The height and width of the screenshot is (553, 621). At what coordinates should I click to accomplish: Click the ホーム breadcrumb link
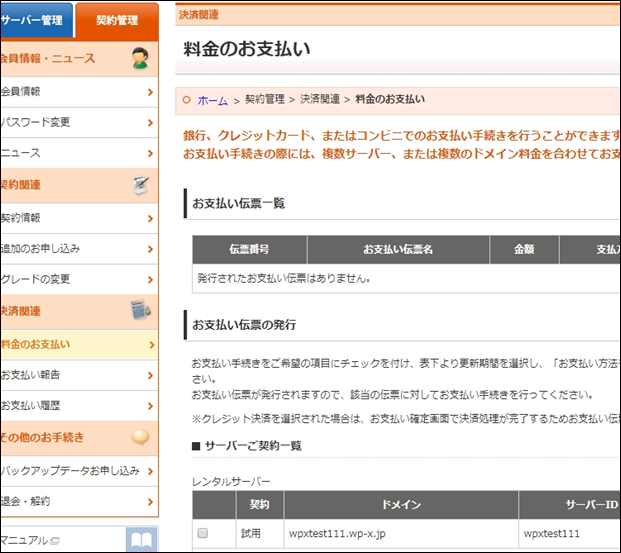click(x=213, y=100)
